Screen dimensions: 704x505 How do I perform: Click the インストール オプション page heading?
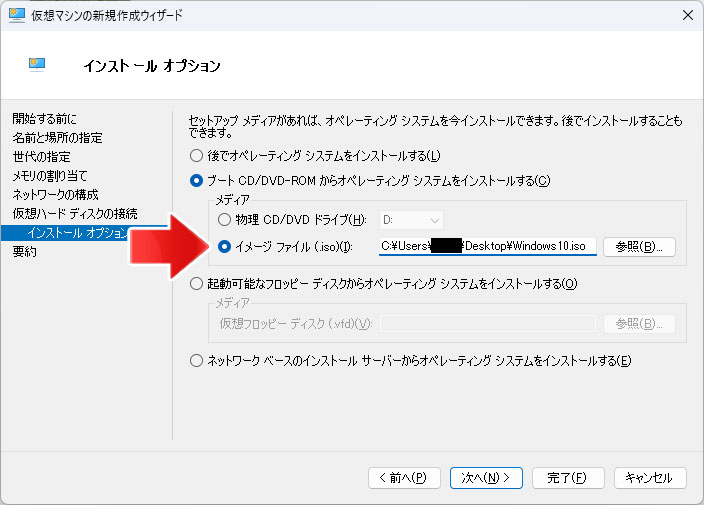[x=152, y=66]
